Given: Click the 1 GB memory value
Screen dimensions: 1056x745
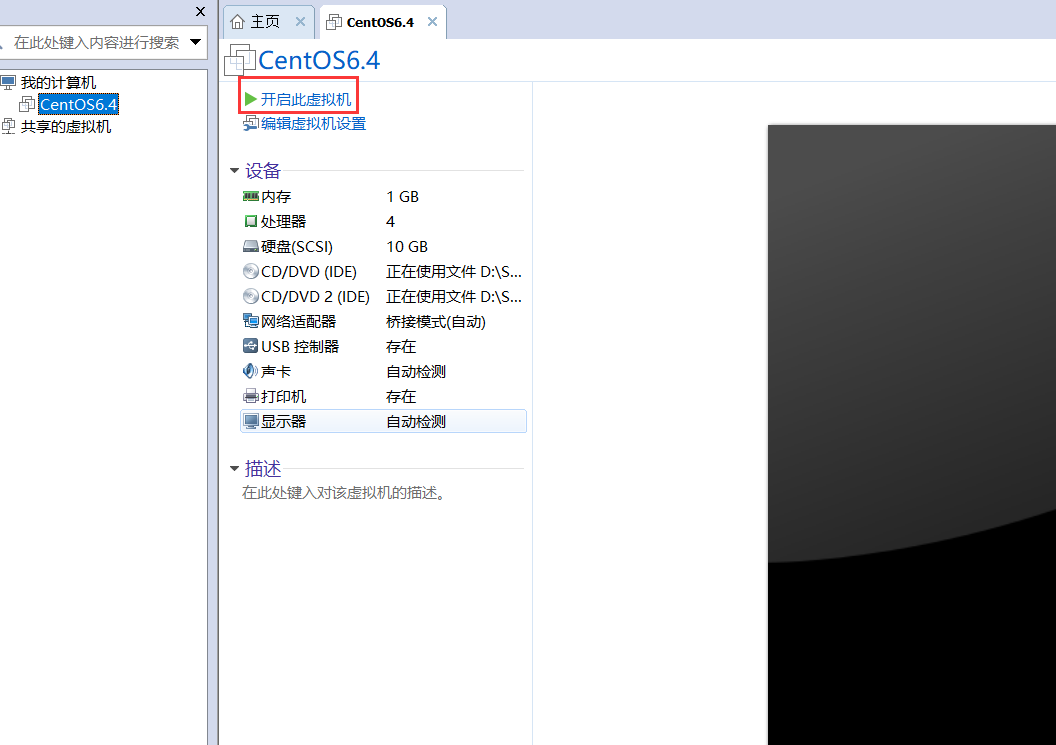Looking at the screenshot, I should (402, 196).
